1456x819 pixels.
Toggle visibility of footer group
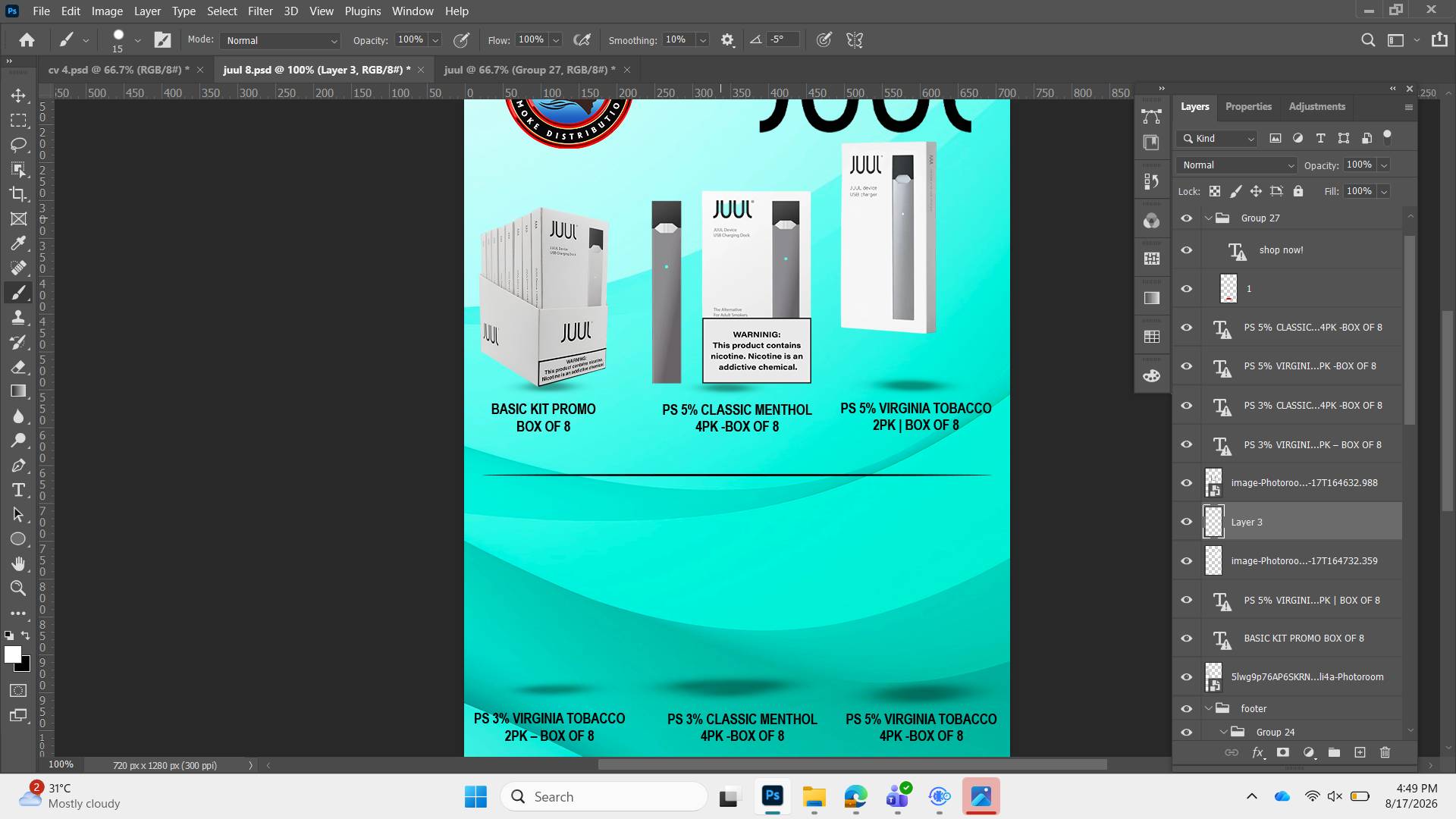coord(1187,708)
